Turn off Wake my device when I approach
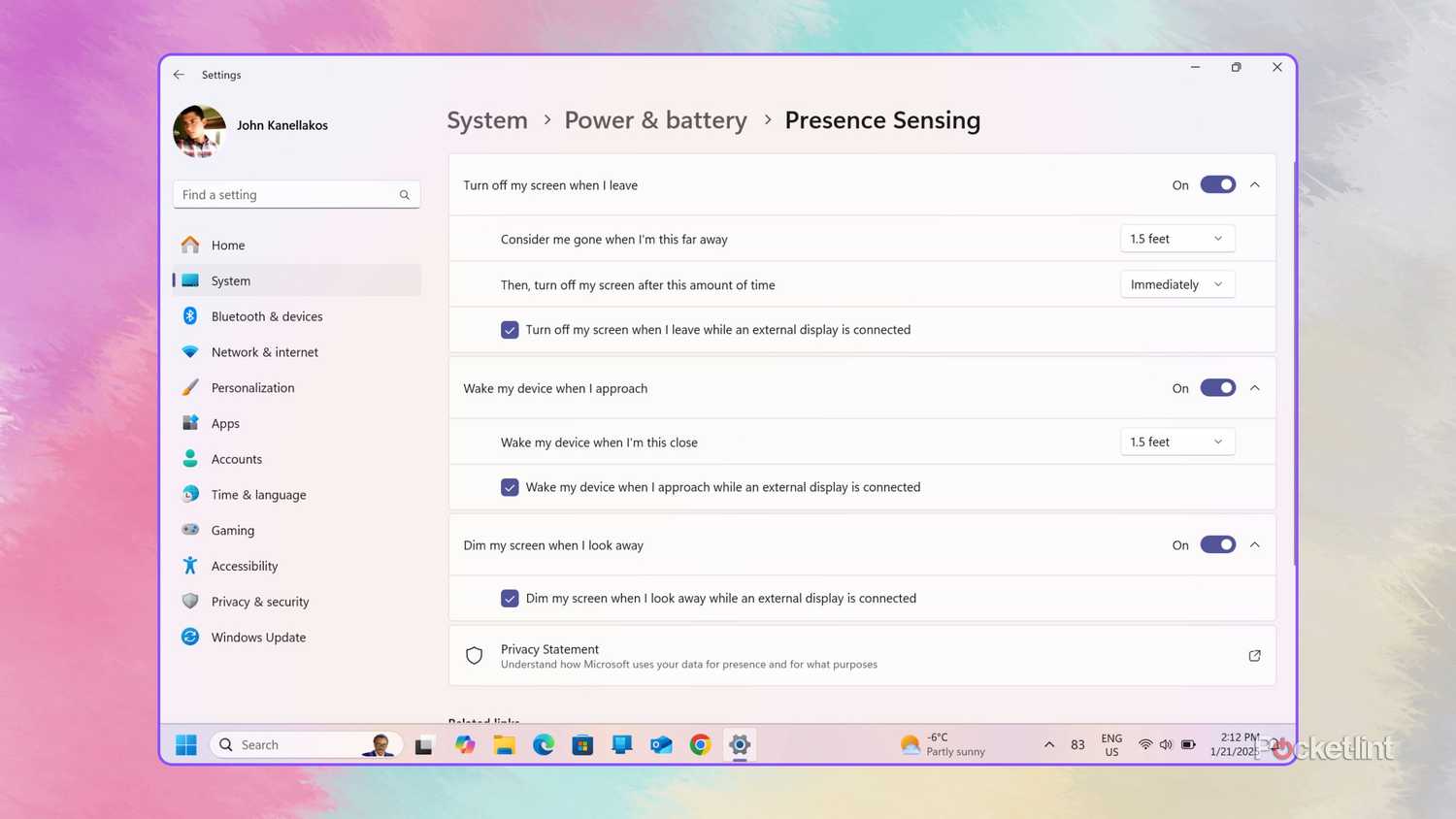The height and width of the screenshot is (819, 1456). 1217,387
